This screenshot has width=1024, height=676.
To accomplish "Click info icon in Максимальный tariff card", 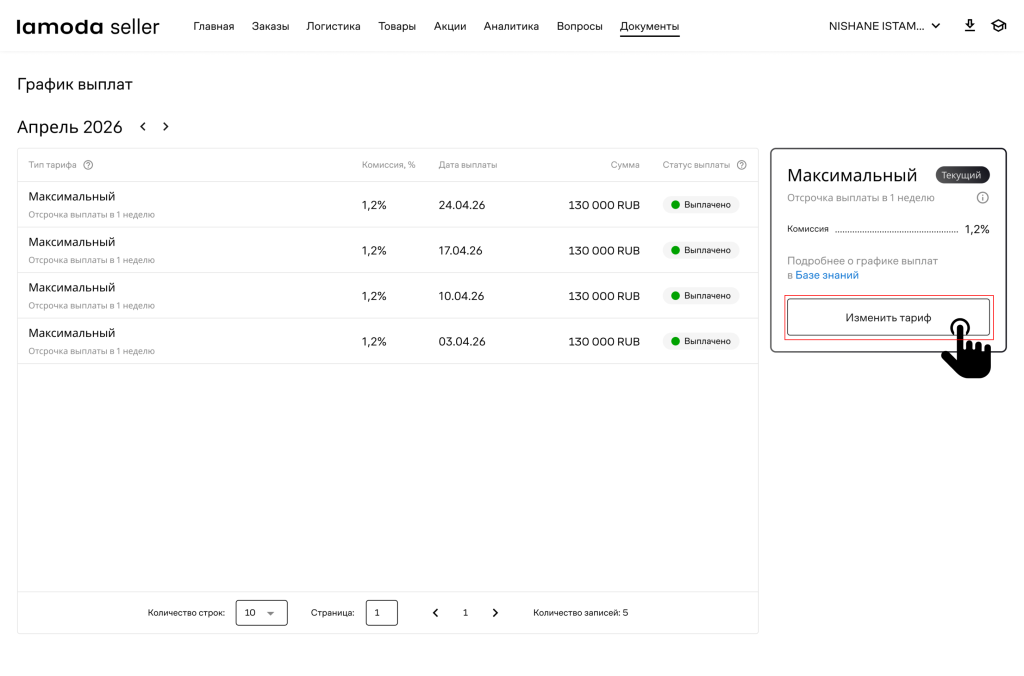I will click(x=982, y=198).
